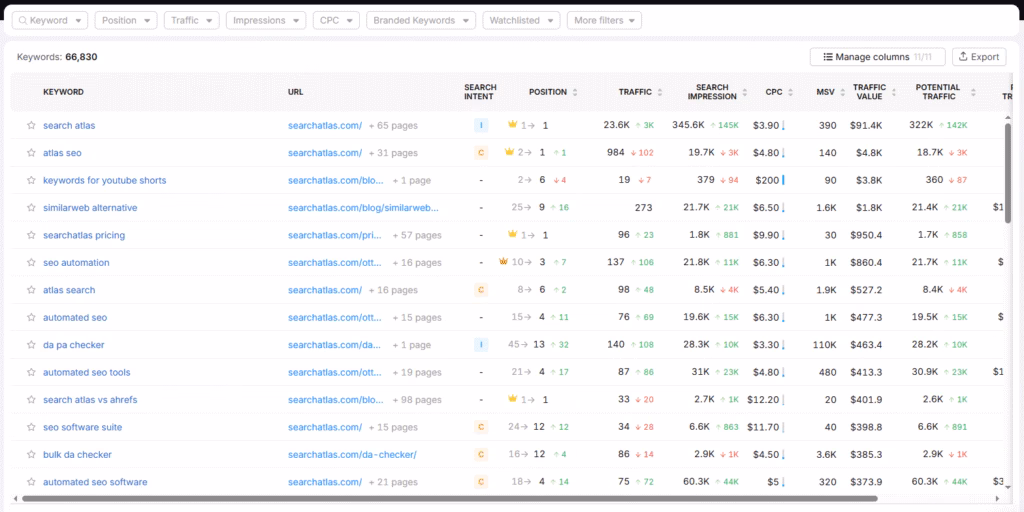The image size is (1024, 512).
Task: Open the 'similarweb alternative' keyword link
Action: (90, 208)
